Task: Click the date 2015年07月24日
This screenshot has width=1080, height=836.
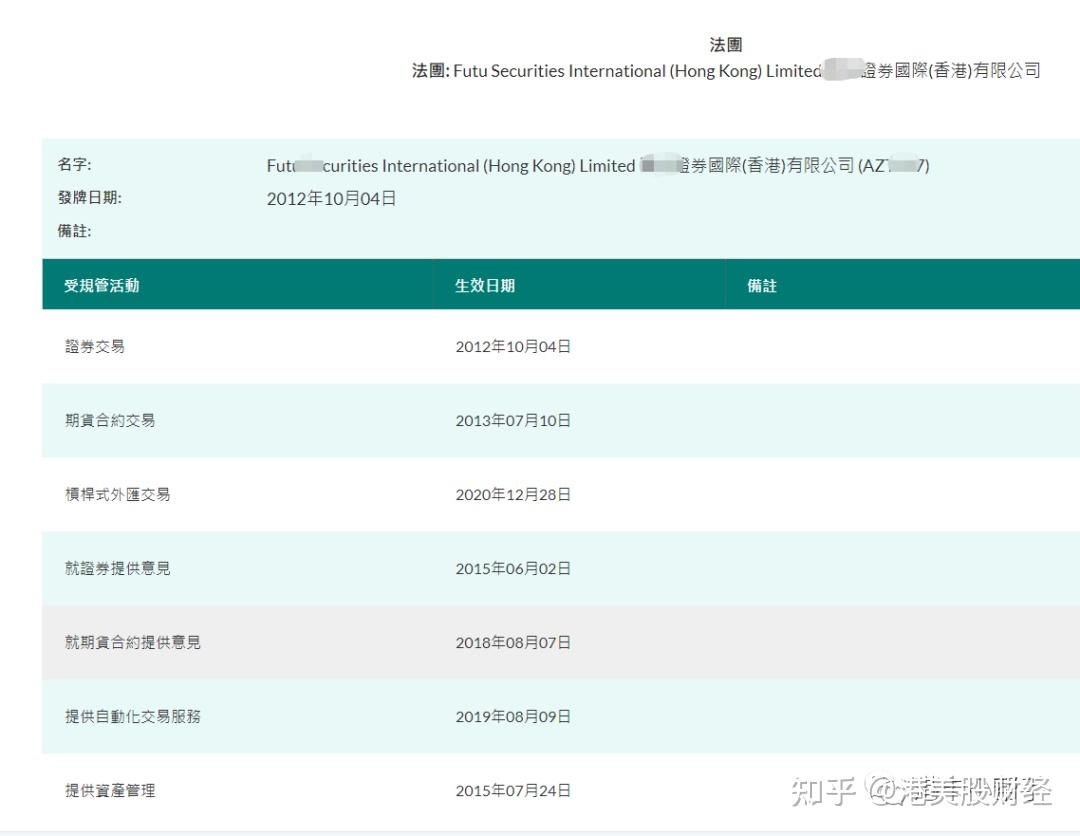Action: point(513,791)
